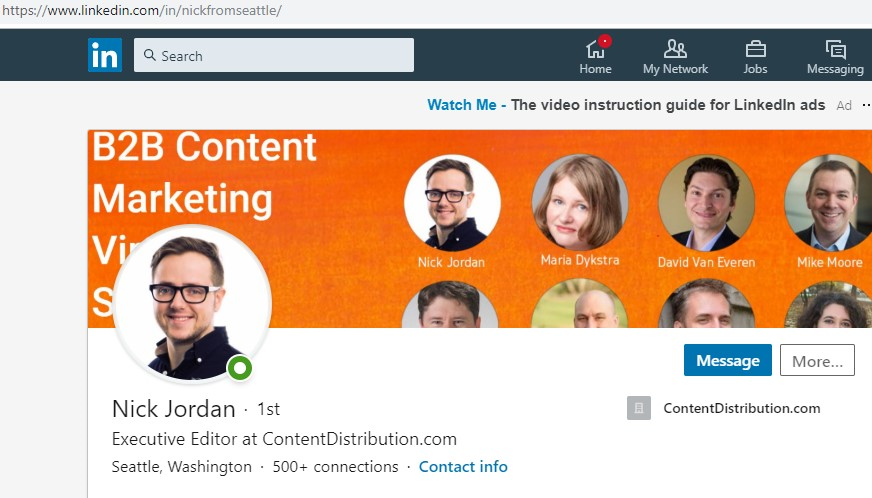This screenshot has width=872, height=498.
Task: Click David Van Everen's banner photo
Action: [x=706, y=203]
